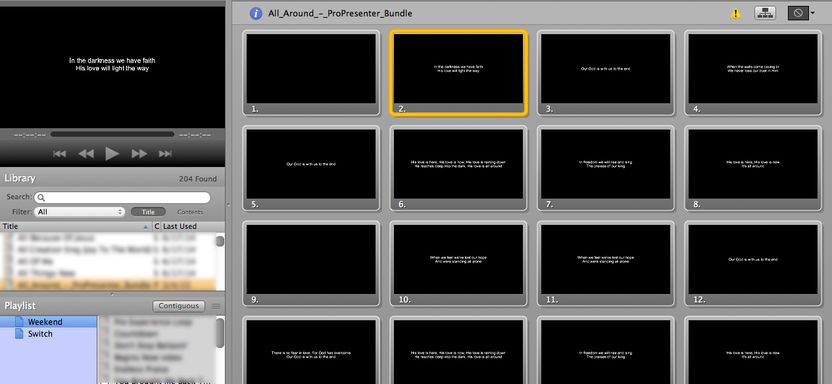Screen dimensions: 832x384
Task: Toggle the Title search mode
Action: (x=148, y=212)
